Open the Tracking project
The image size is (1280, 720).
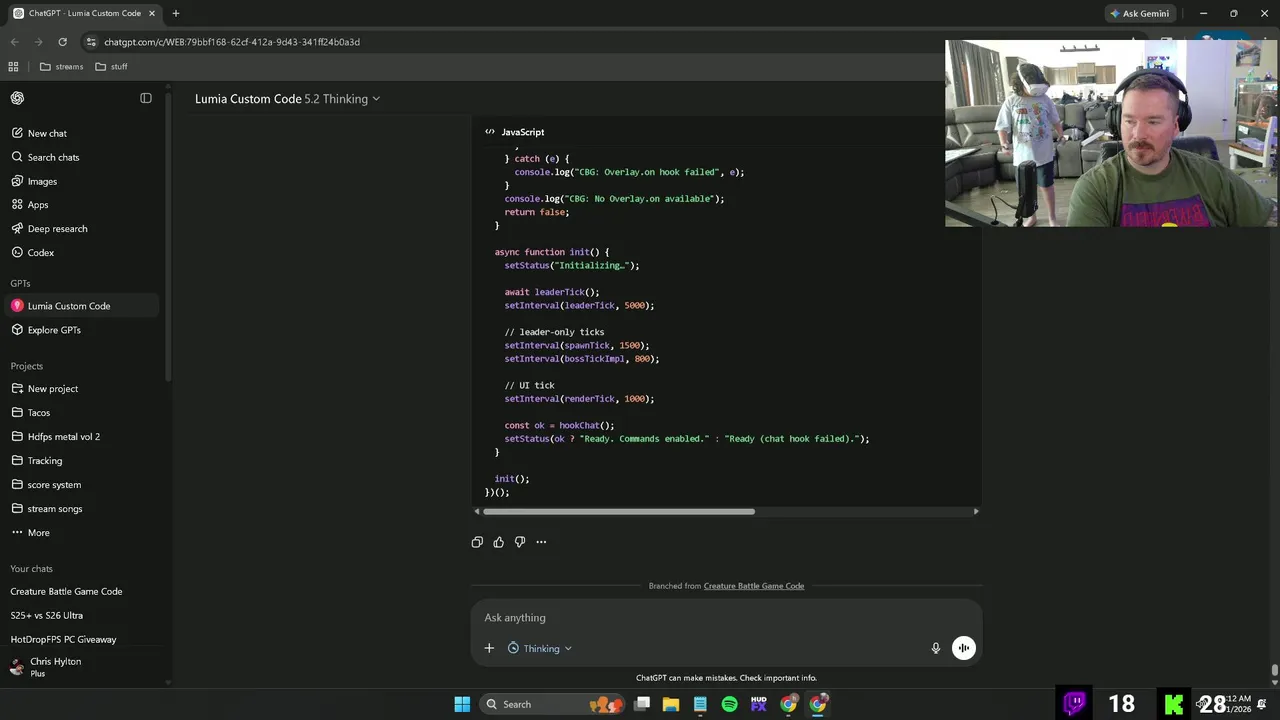click(x=81, y=461)
